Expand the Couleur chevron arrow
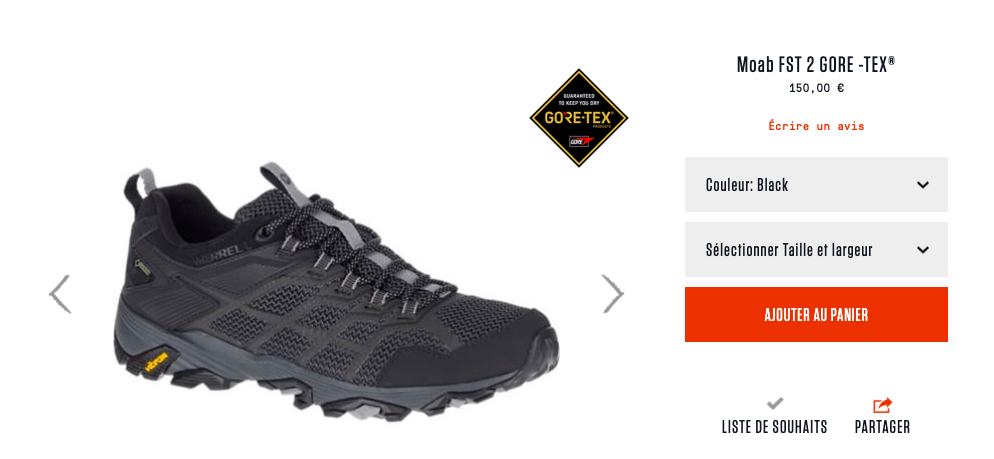The image size is (994, 459). click(x=923, y=185)
